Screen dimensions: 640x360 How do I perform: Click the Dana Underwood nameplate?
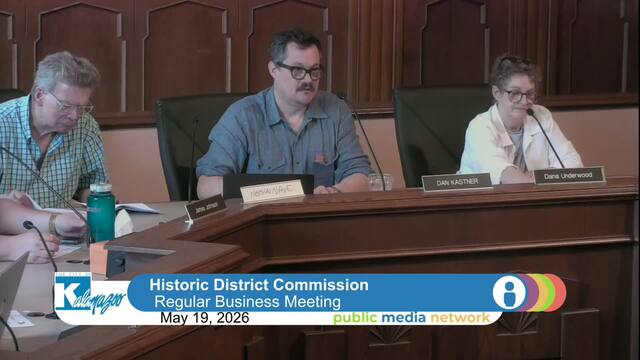tap(569, 175)
